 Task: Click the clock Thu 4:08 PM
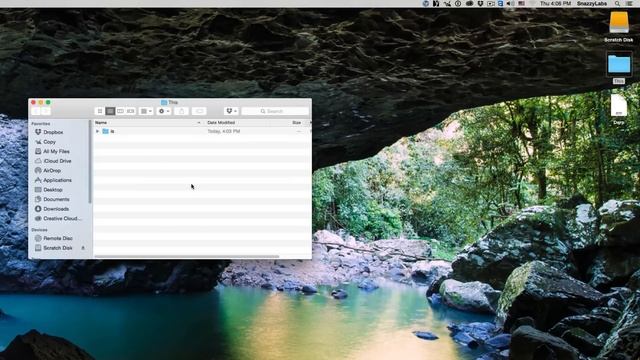point(556,4)
